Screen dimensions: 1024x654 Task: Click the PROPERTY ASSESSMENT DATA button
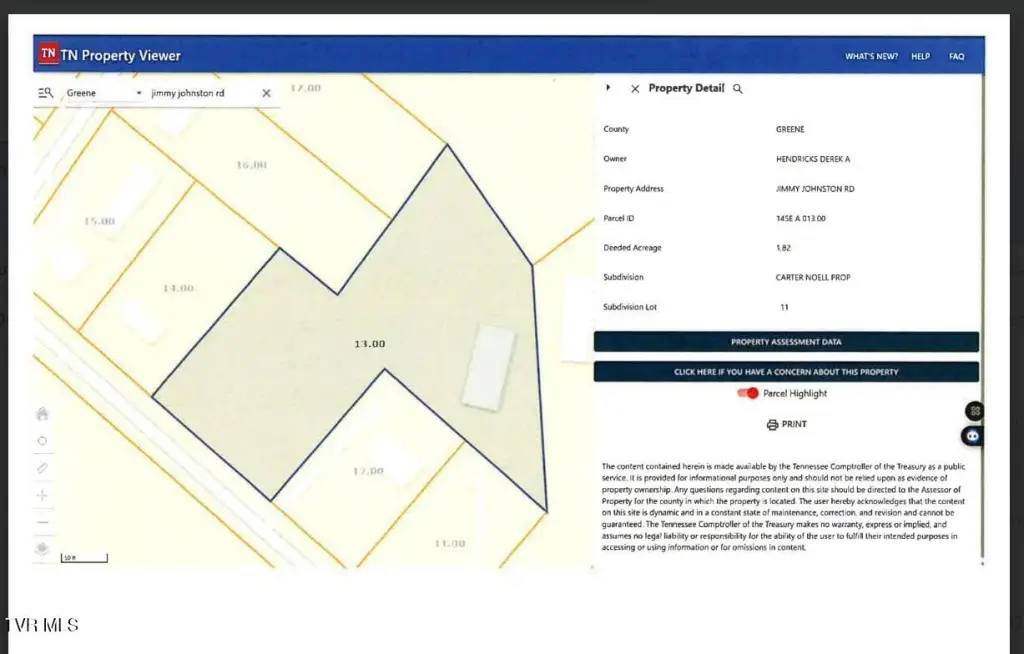point(786,342)
